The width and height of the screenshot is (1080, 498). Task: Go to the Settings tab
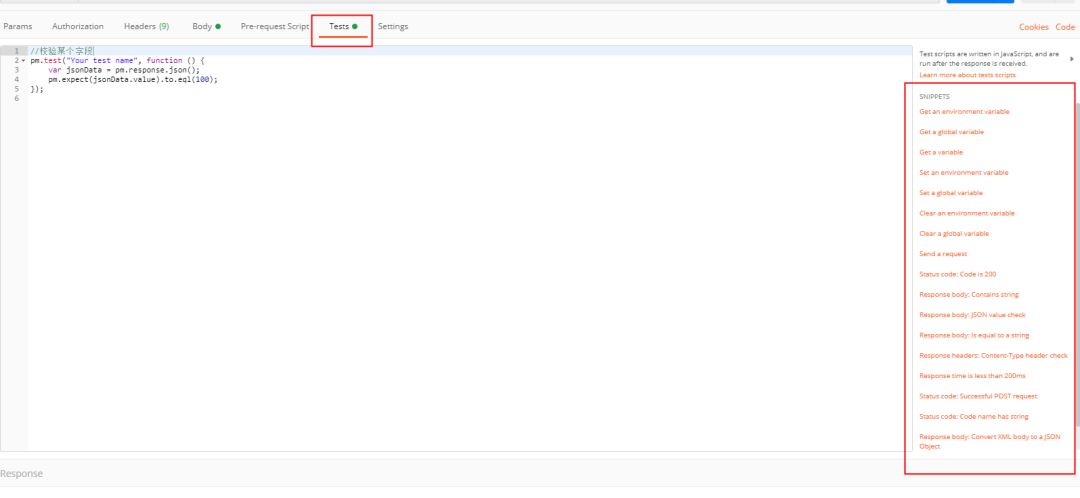[x=393, y=26]
